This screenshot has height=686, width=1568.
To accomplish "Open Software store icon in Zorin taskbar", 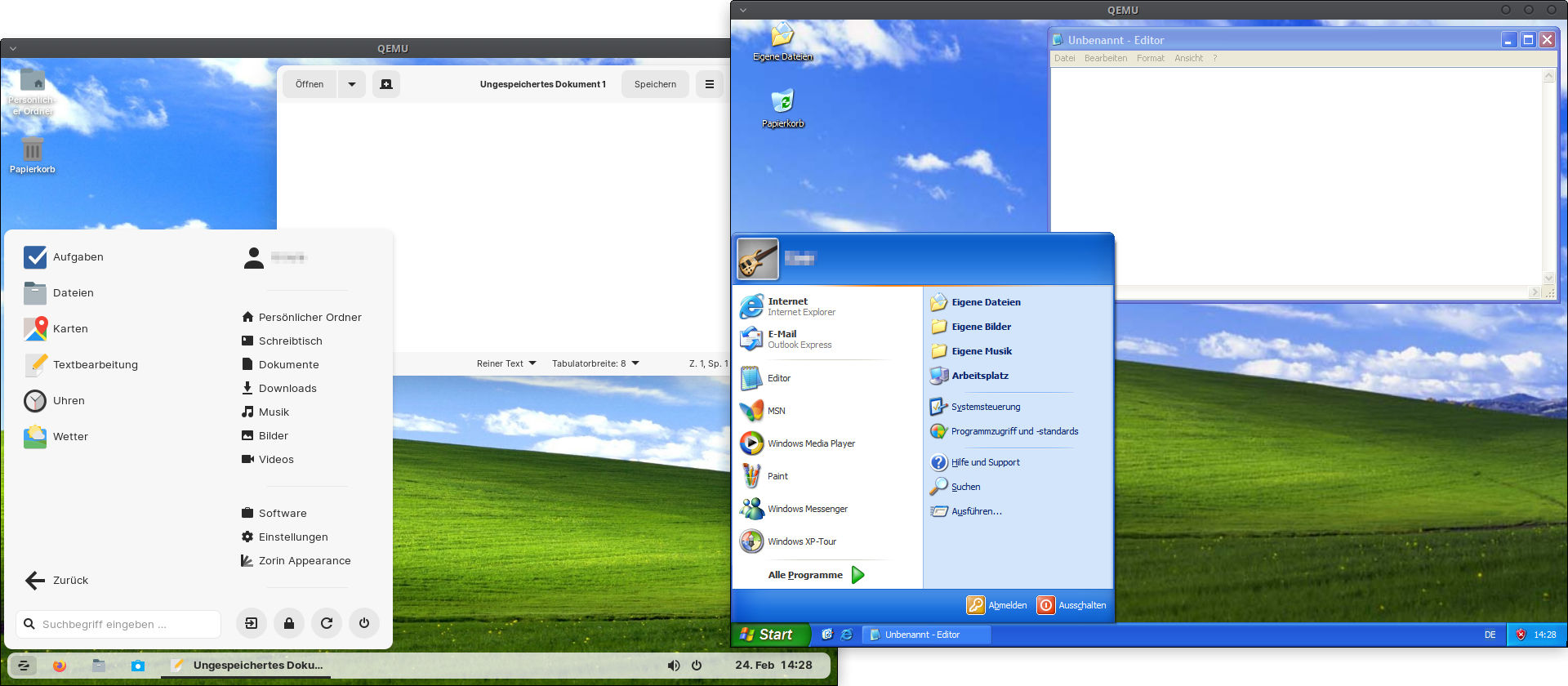I will point(138,666).
